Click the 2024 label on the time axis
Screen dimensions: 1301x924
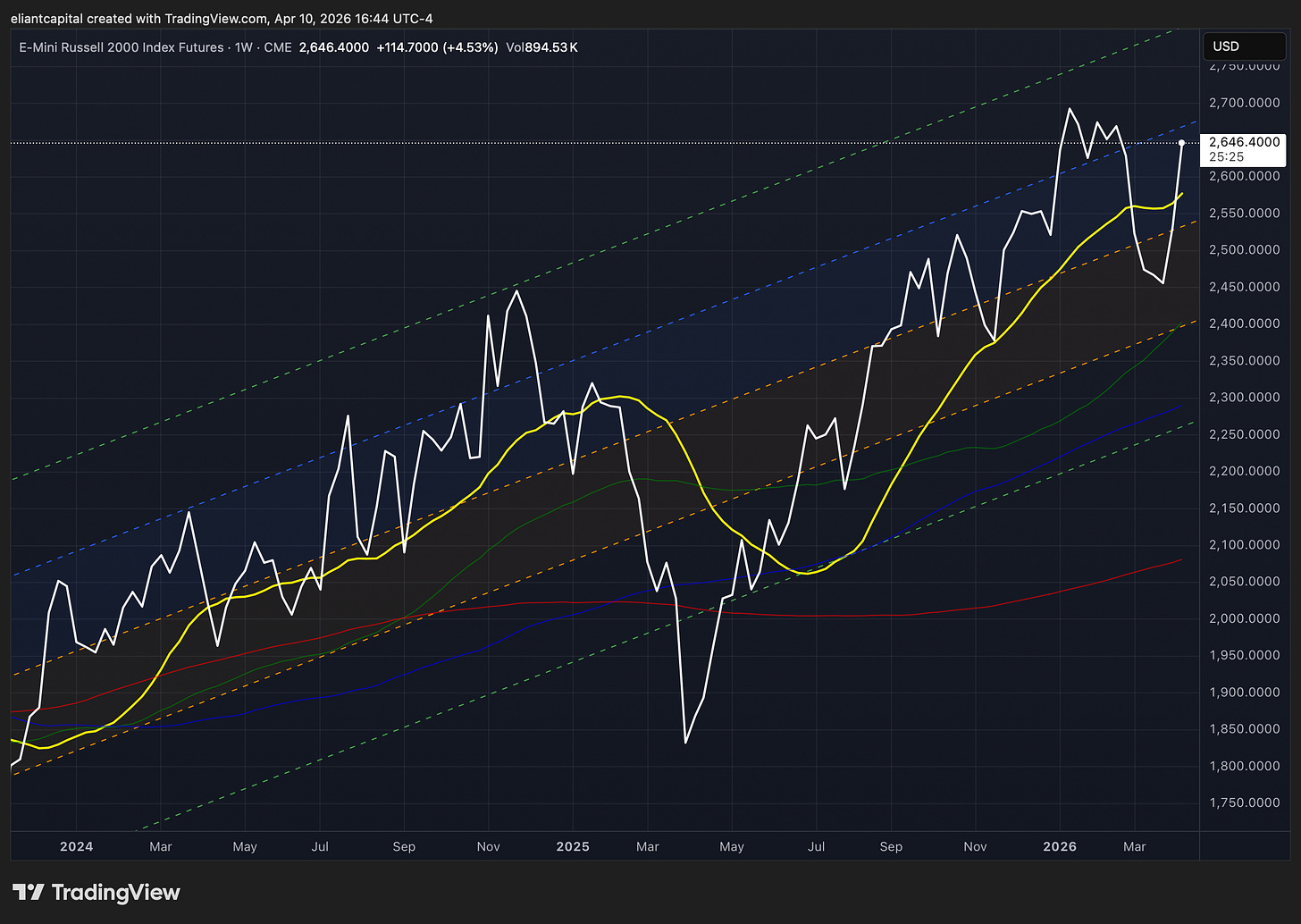pyautogui.click(x=76, y=846)
